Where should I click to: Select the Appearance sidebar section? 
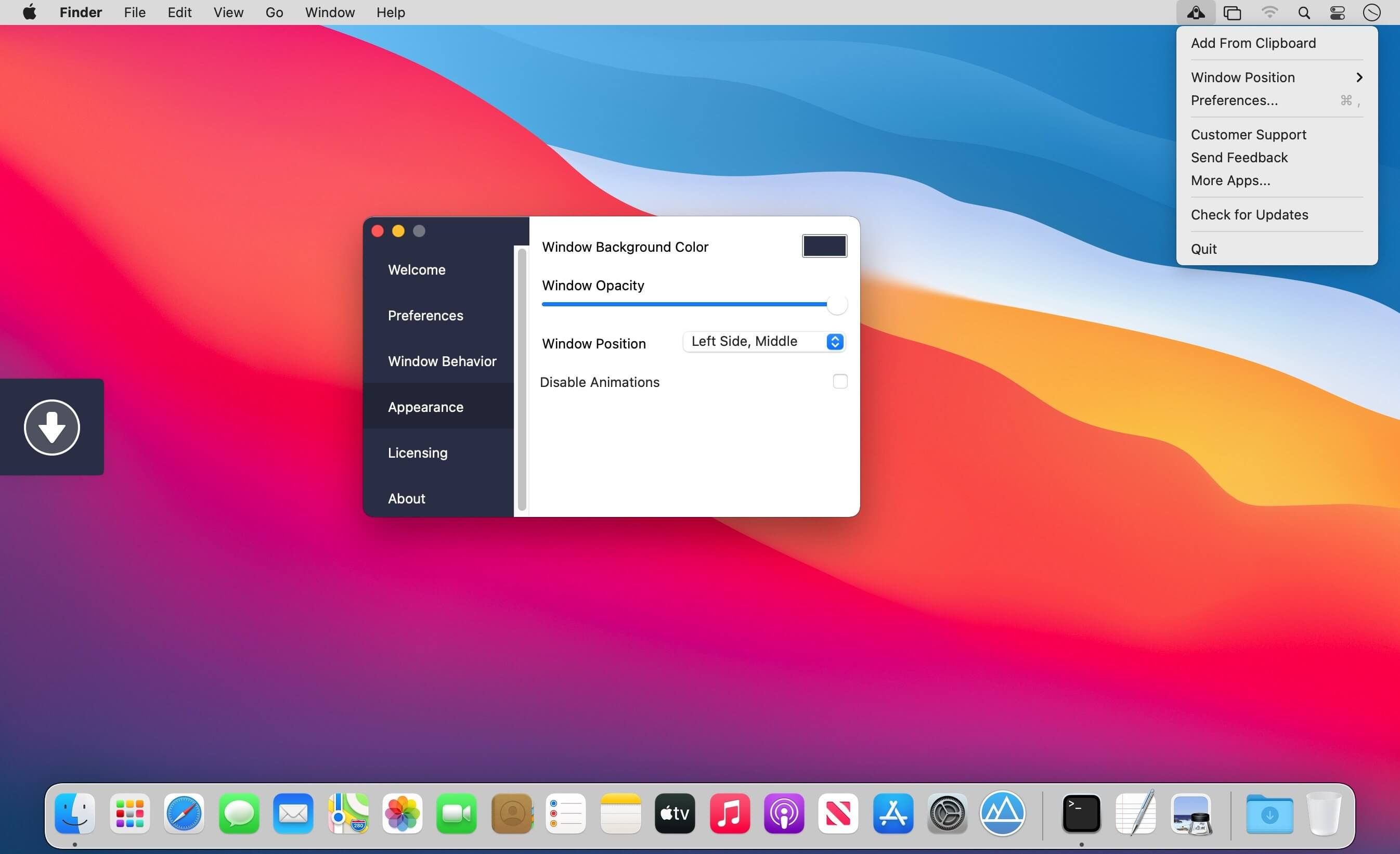[x=438, y=407]
